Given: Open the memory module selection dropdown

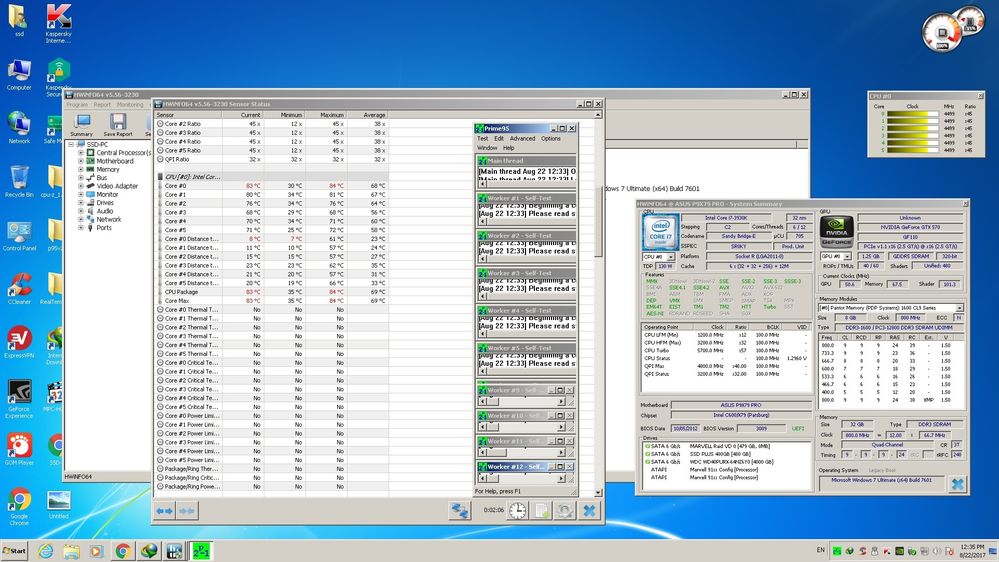Looking at the screenshot, I should (x=959, y=308).
